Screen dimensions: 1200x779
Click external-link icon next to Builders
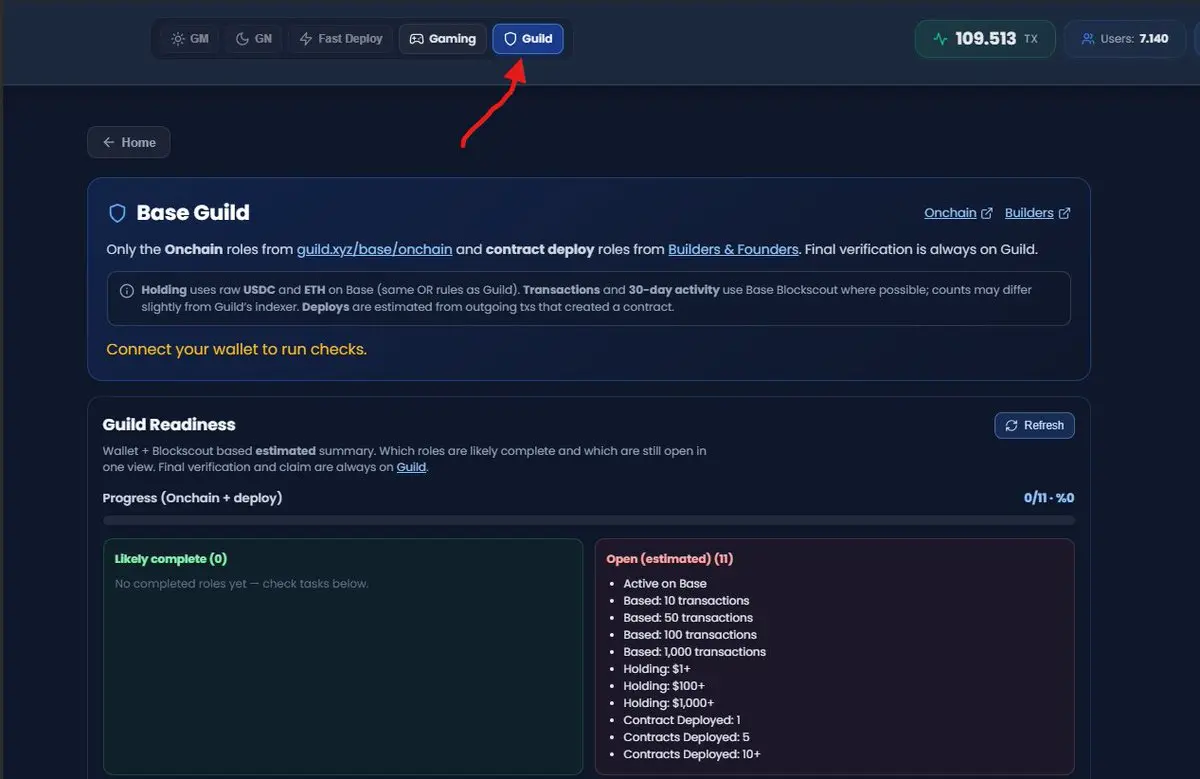[1064, 213]
